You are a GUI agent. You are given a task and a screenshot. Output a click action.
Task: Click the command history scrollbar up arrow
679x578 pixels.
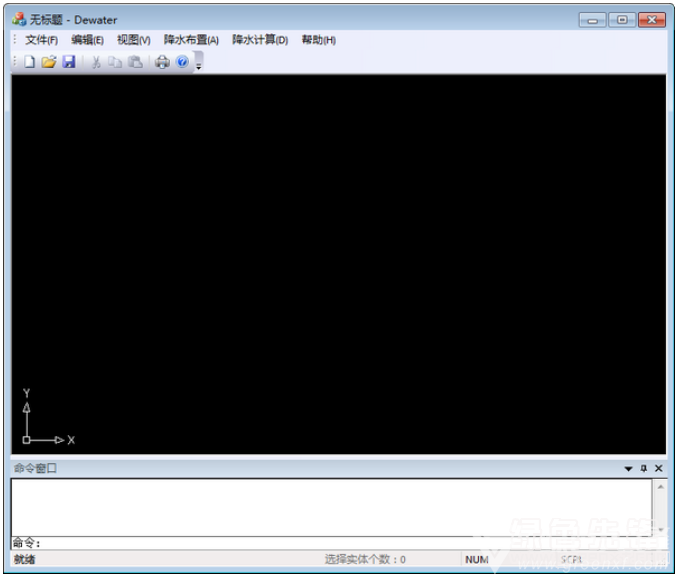coord(660,487)
